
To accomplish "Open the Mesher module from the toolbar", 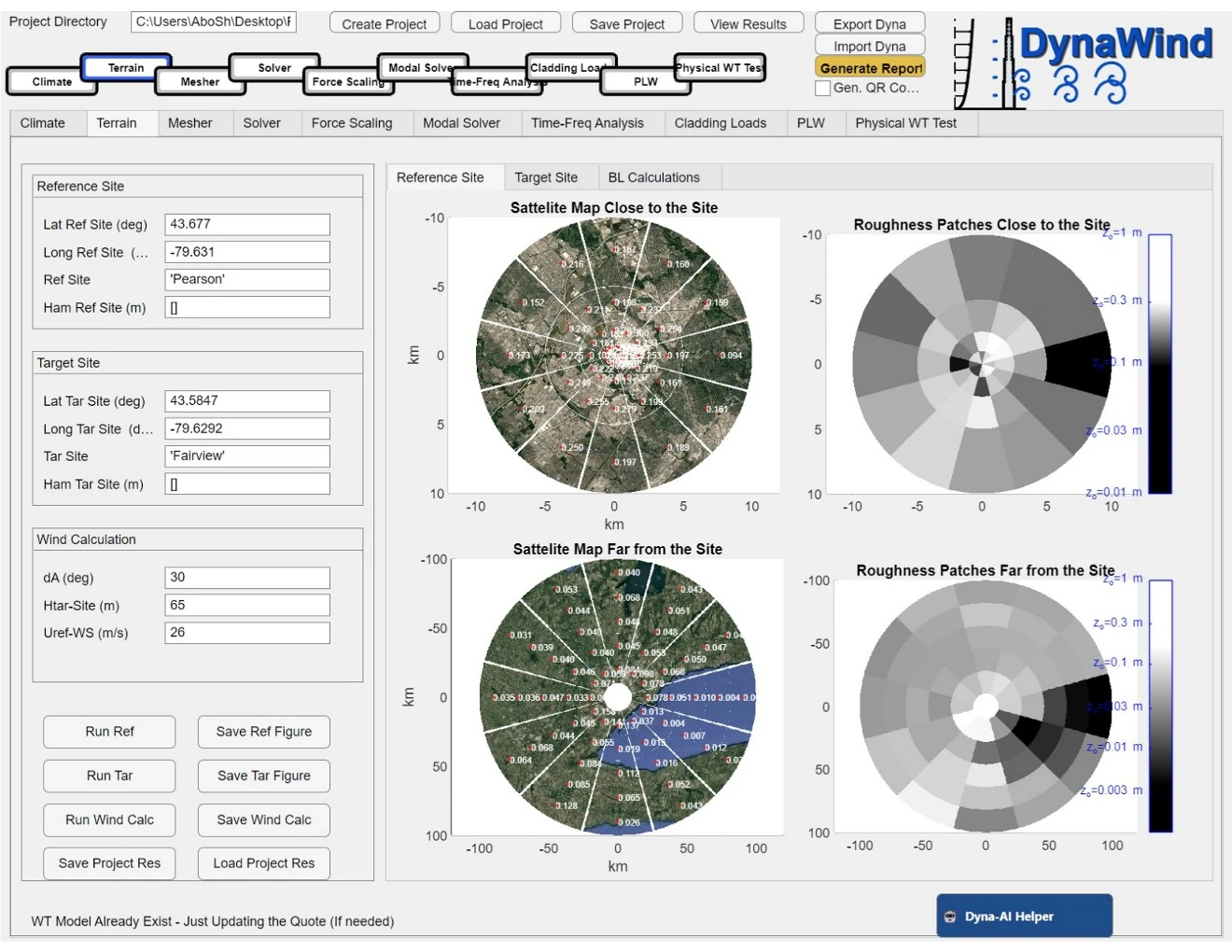I will (x=198, y=82).
